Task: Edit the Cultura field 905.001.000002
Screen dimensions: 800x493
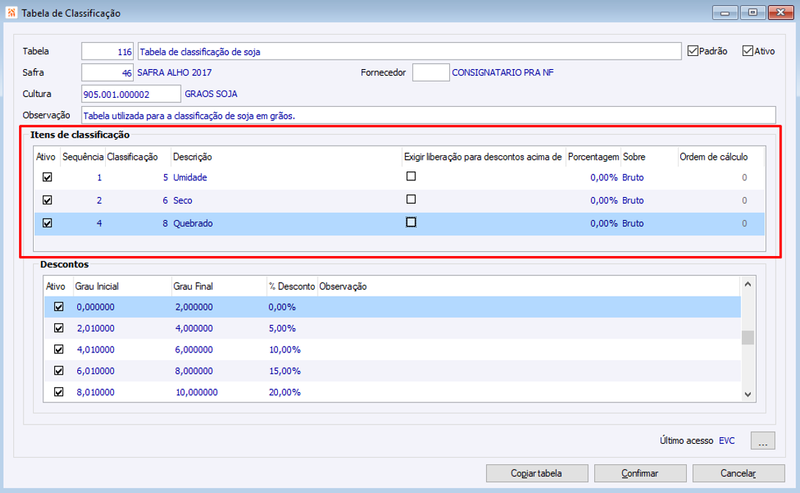Action: click(131, 94)
